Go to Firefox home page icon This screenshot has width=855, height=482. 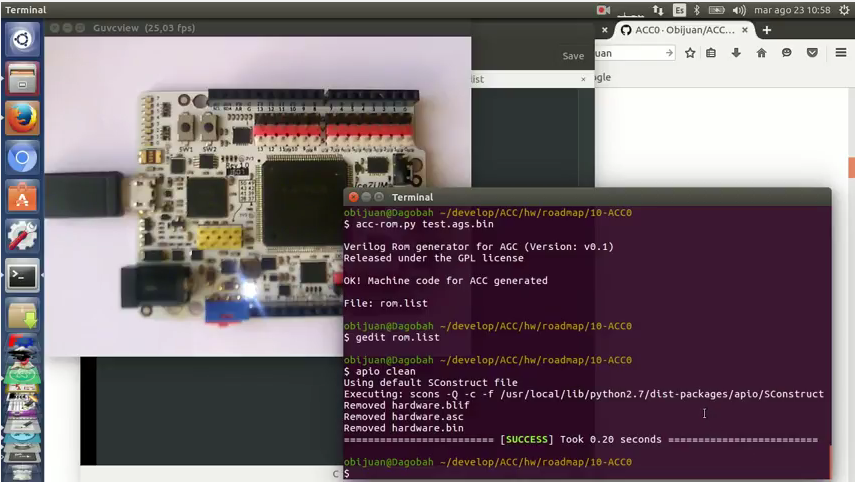(761, 53)
